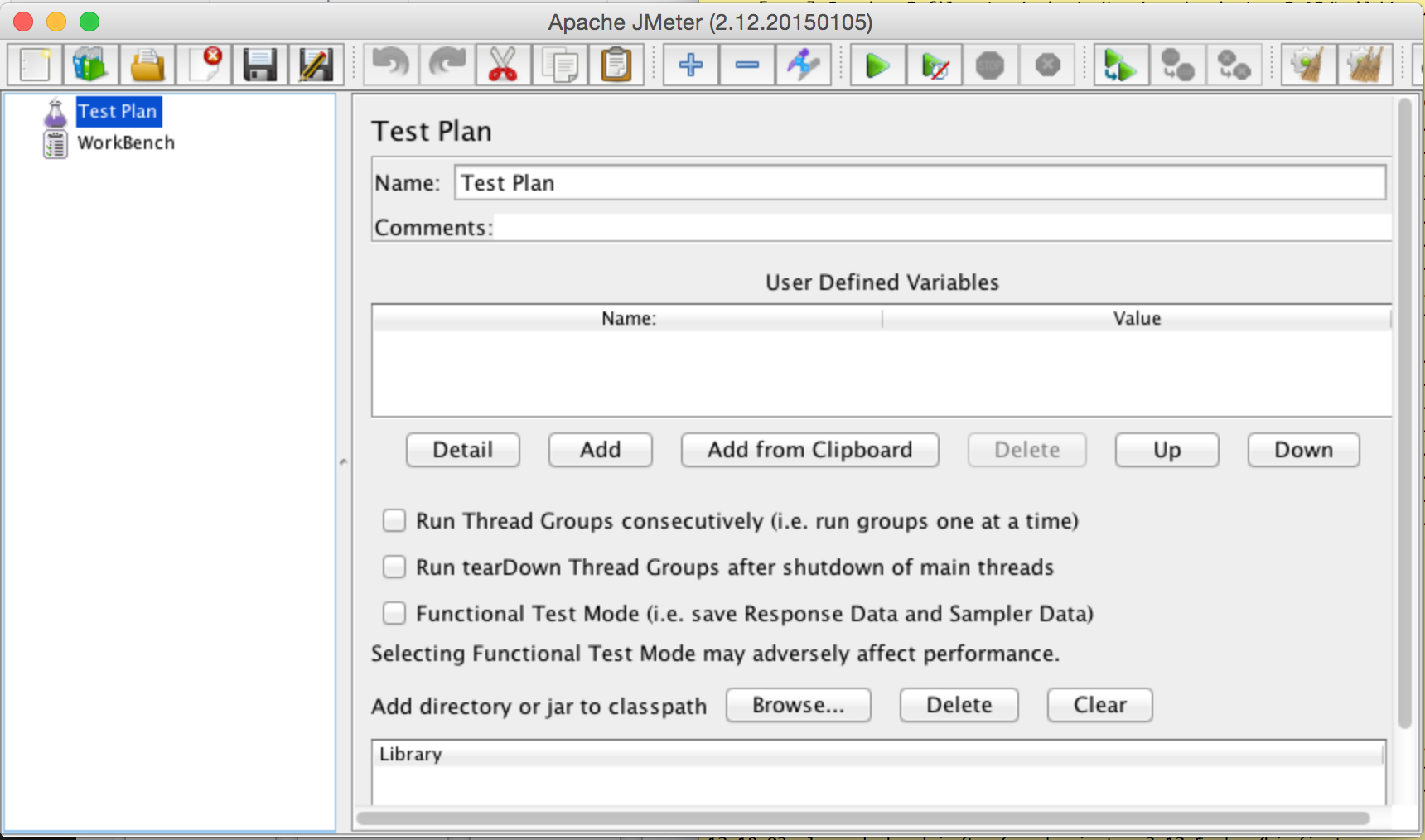Click the Redo arrow icon
Viewport: 1425px width, 840px height.
tap(447, 65)
